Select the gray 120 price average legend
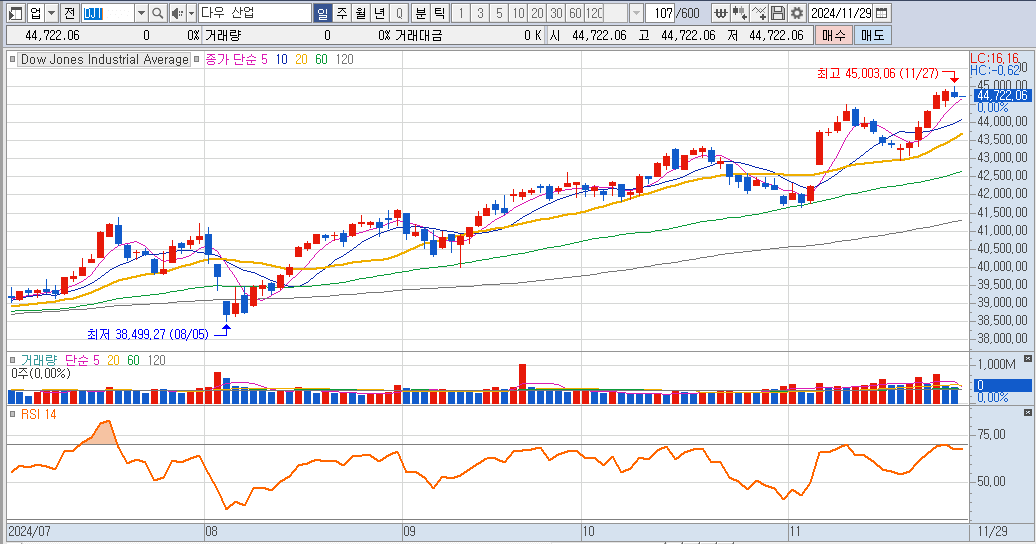The width and height of the screenshot is (1036, 544). coord(344,59)
